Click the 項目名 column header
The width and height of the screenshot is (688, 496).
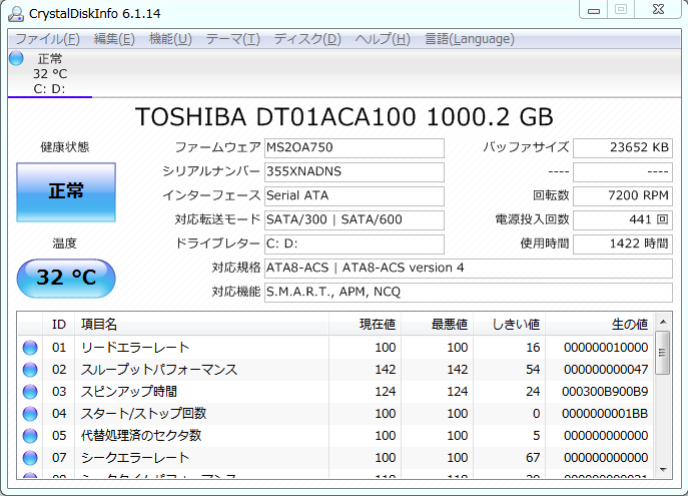click(x=202, y=324)
